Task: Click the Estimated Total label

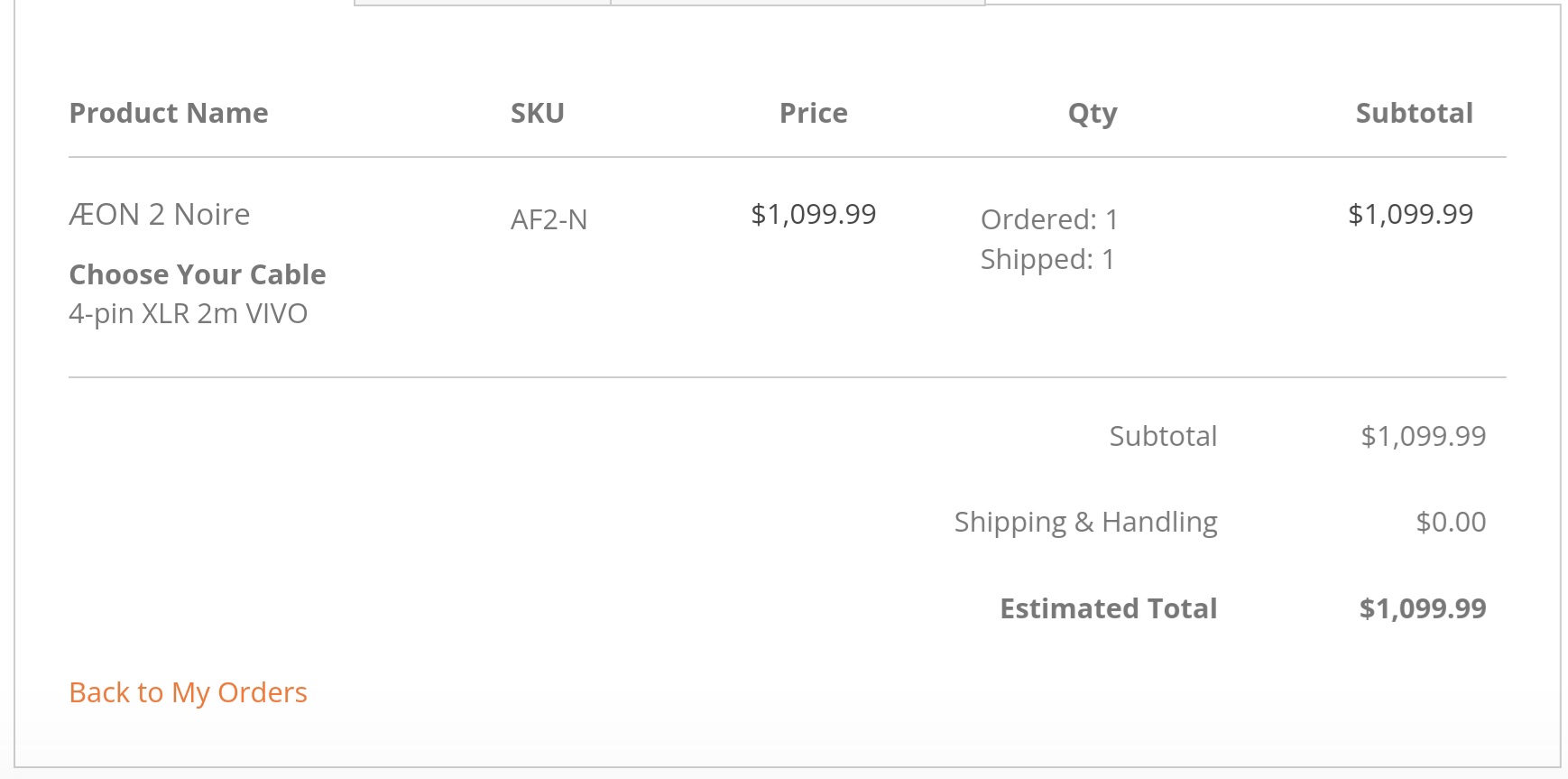Action: 1108,608
